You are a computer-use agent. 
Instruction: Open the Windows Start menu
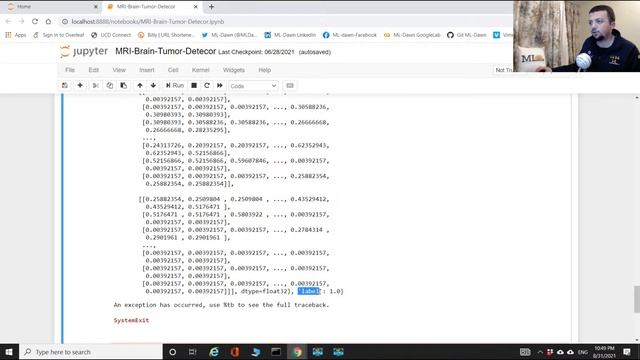9,352
